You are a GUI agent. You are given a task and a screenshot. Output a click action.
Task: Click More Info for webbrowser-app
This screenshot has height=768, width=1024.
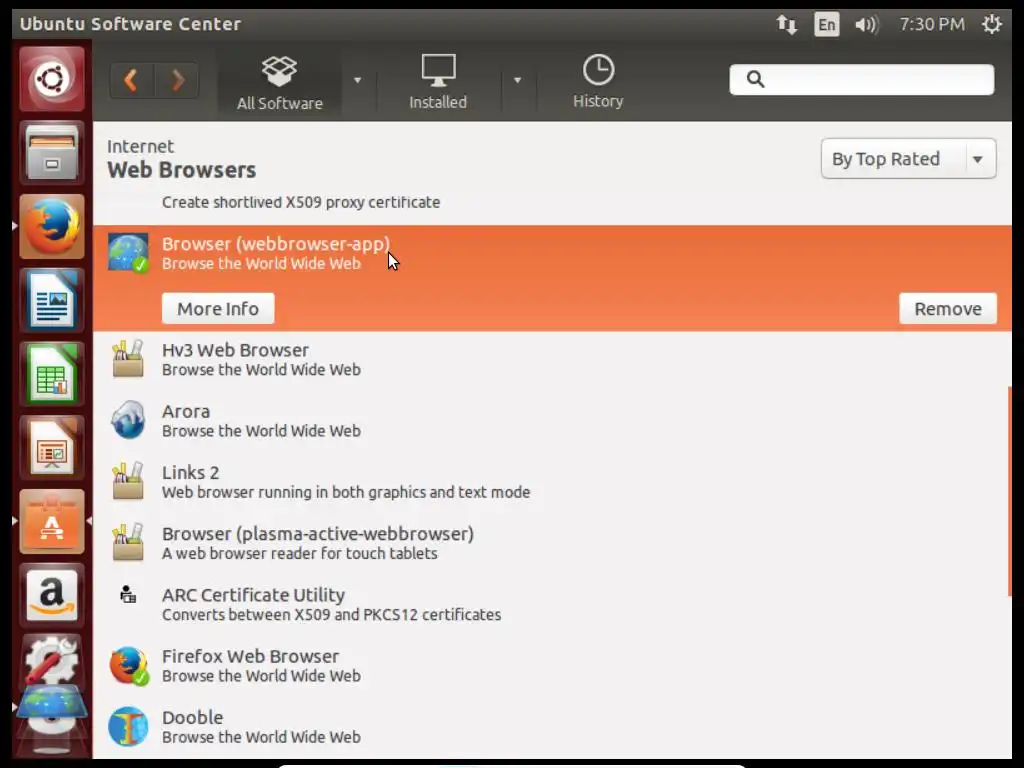pyautogui.click(x=218, y=308)
